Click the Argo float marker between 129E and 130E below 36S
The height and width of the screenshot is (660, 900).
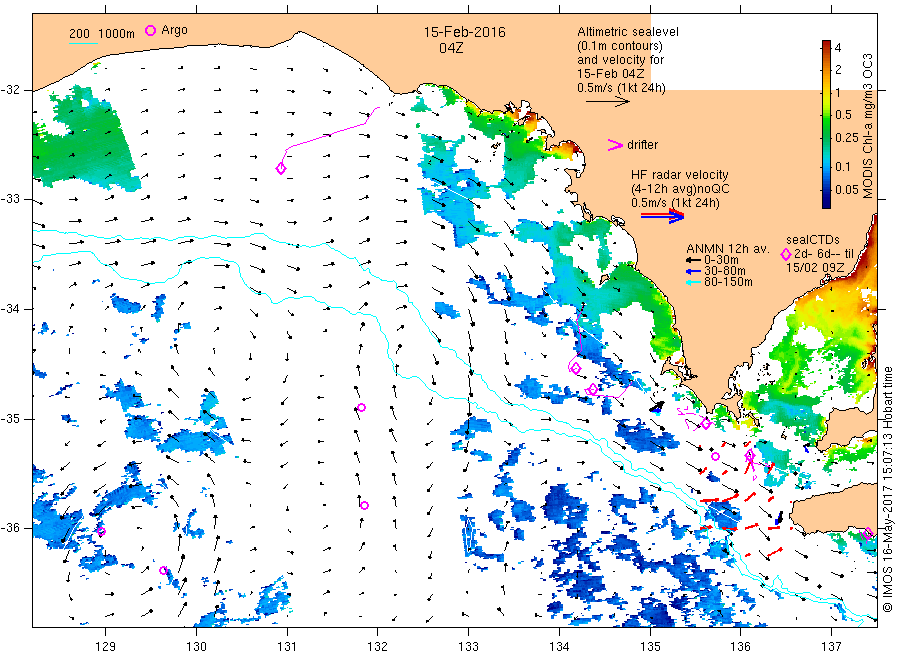pyautogui.click(x=164, y=570)
